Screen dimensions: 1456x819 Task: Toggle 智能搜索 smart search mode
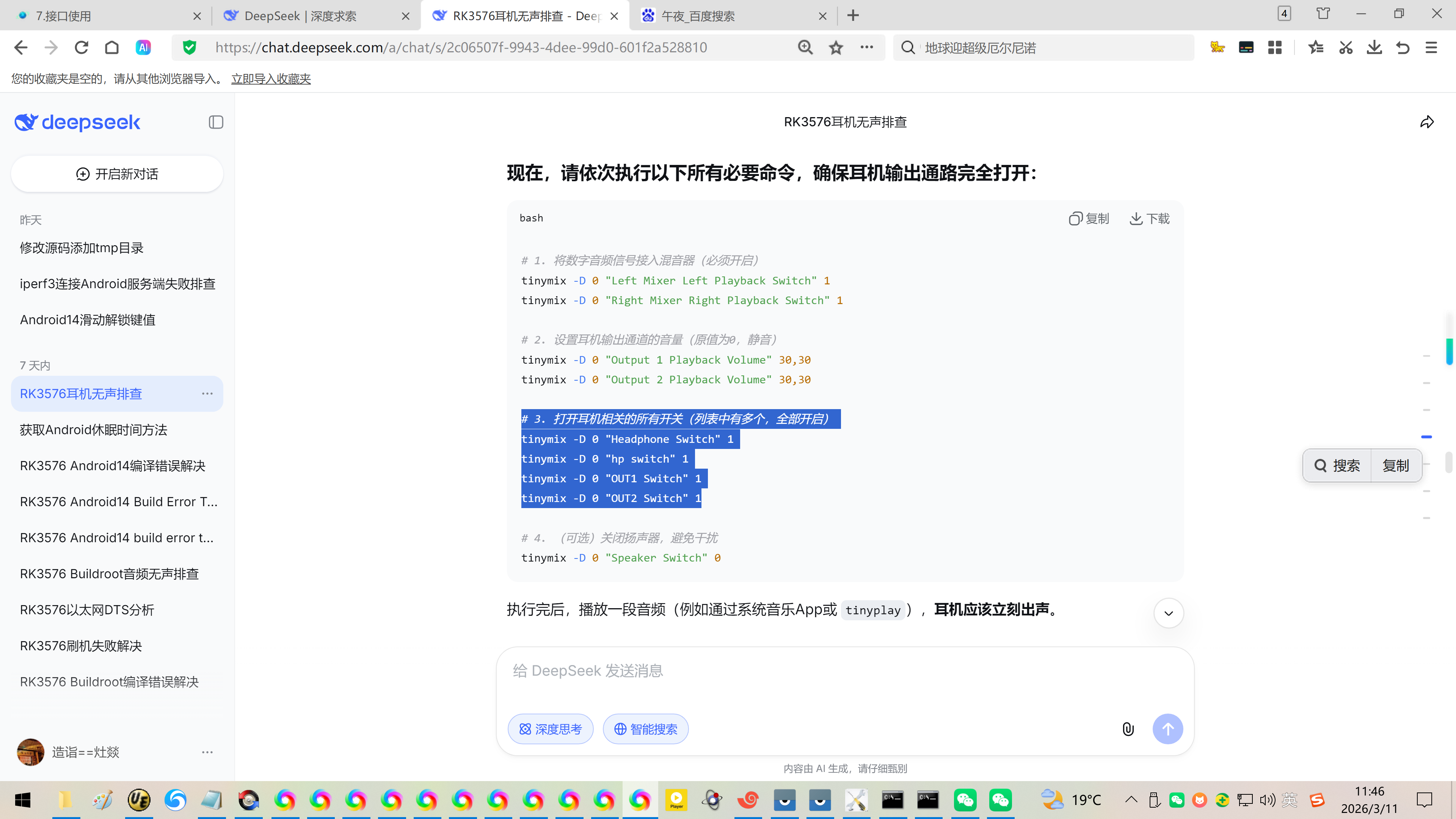pyautogui.click(x=645, y=729)
